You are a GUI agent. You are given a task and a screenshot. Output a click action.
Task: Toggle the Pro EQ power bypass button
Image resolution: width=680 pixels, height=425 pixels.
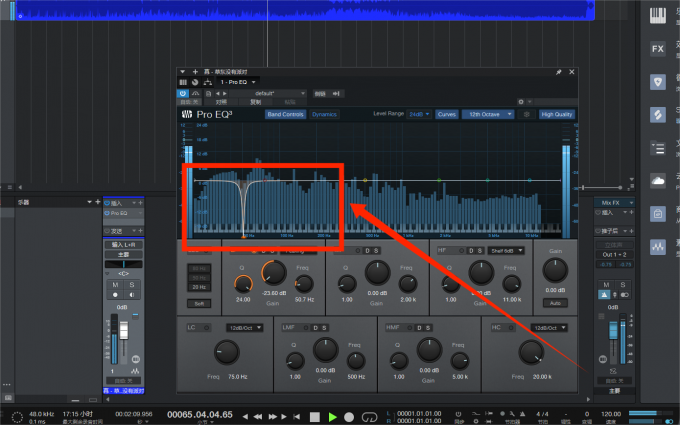[x=183, y=93]
